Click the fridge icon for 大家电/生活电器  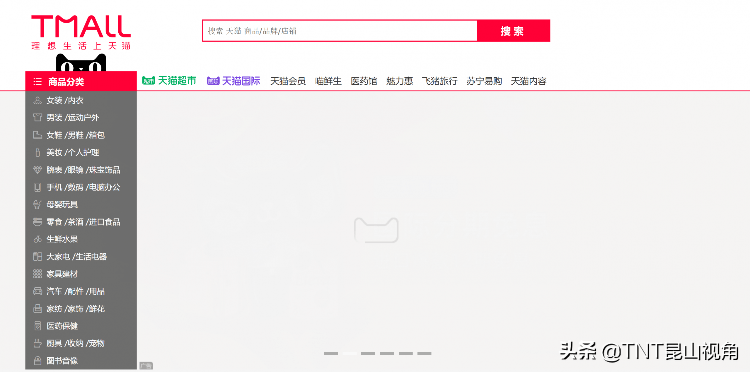coord(37,257)
